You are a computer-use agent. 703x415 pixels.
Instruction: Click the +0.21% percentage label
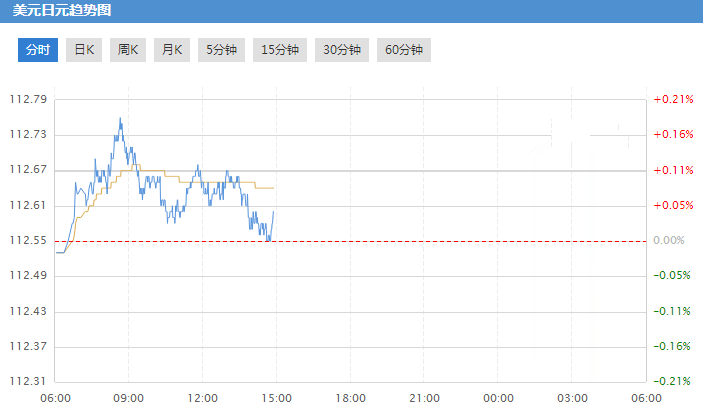673,99
